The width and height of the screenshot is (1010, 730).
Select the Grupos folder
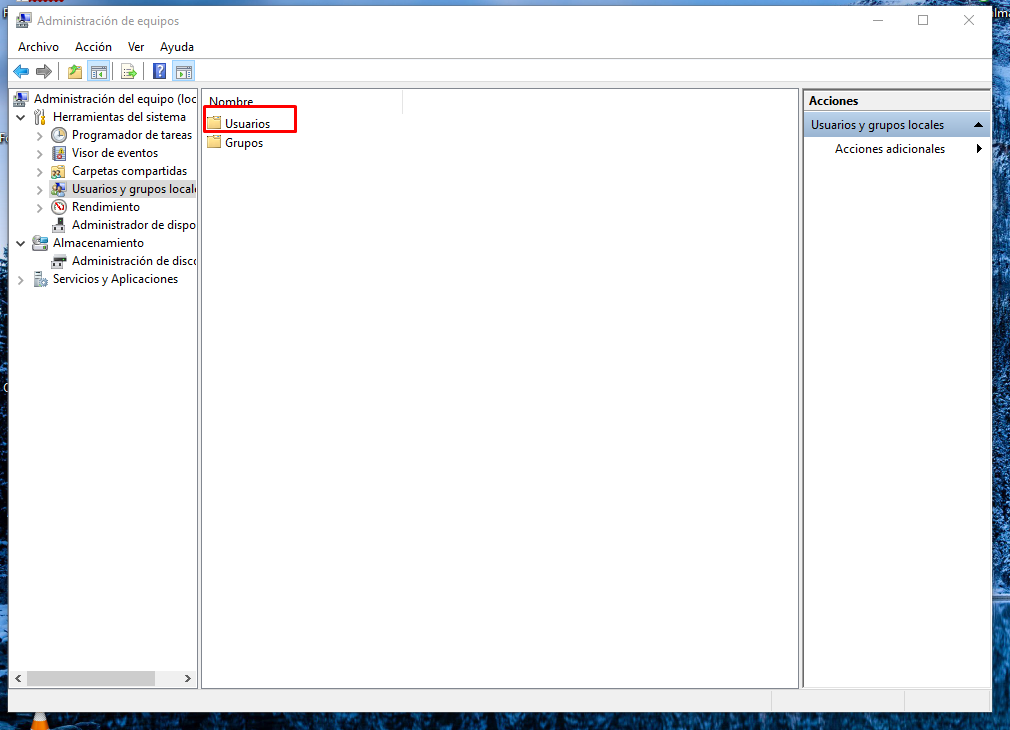pyautogui.click(x=244, y=143)
